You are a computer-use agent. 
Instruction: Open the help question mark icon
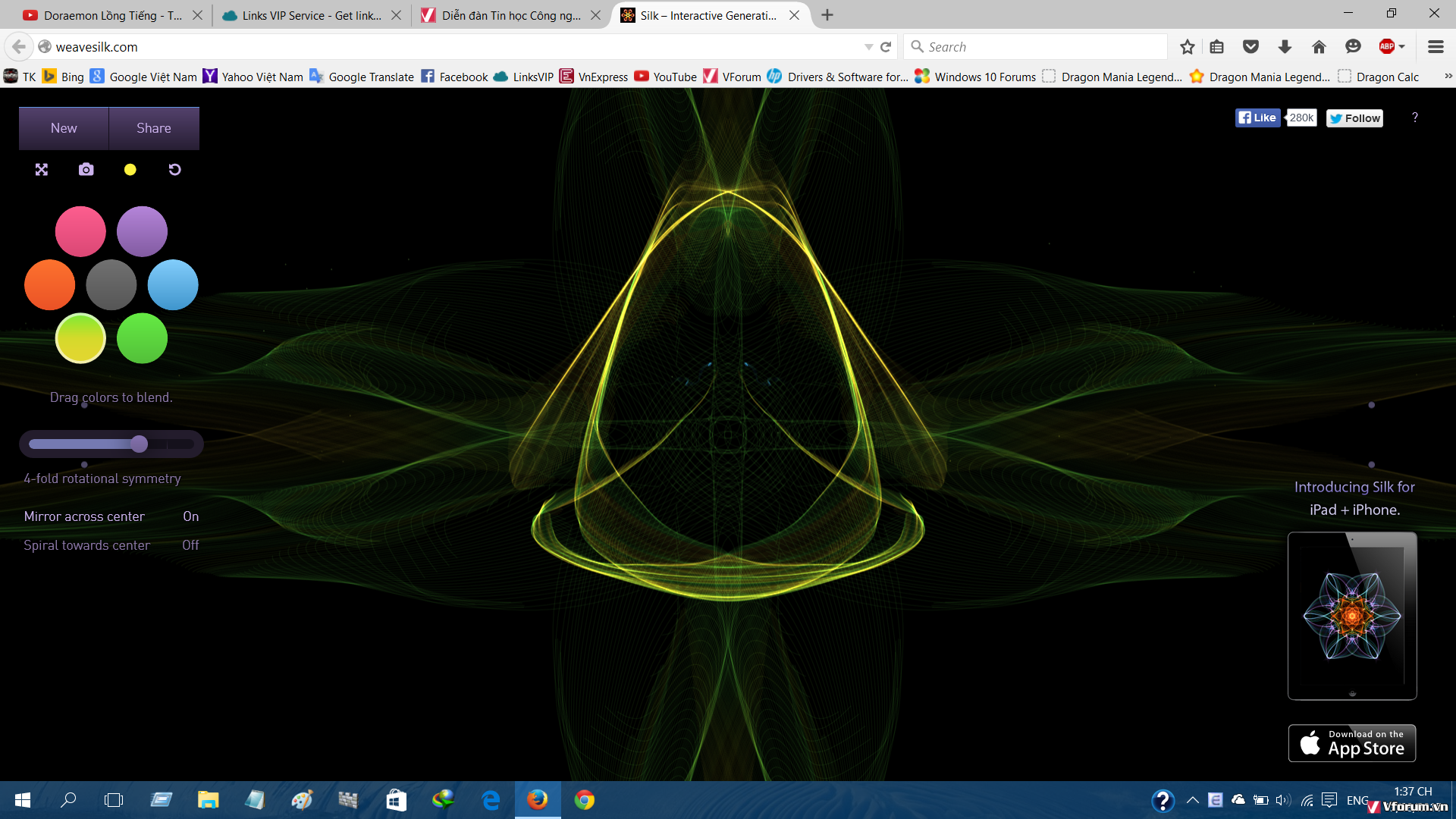(1414, 118)
